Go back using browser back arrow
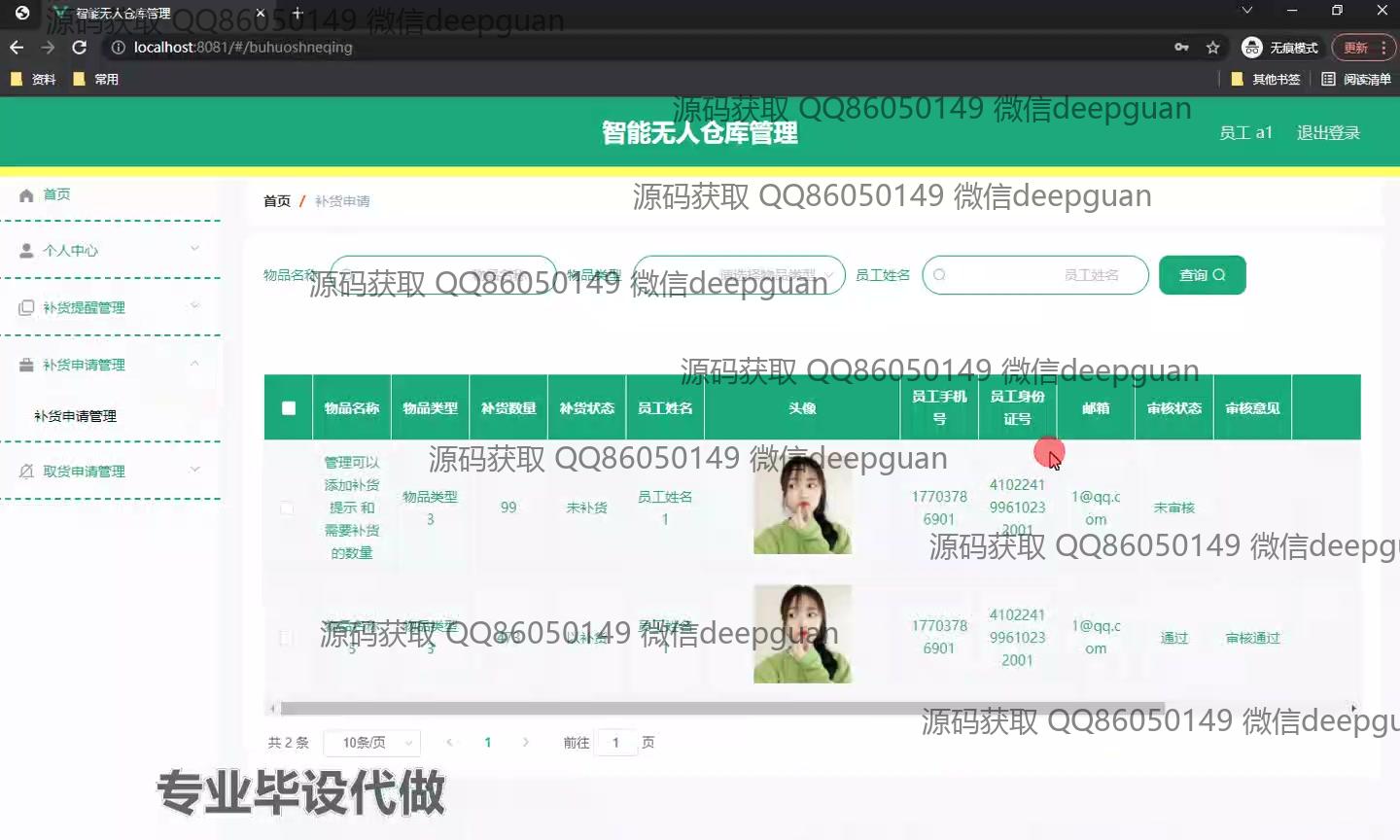The image size is (1400, 840). coord(17,48)
